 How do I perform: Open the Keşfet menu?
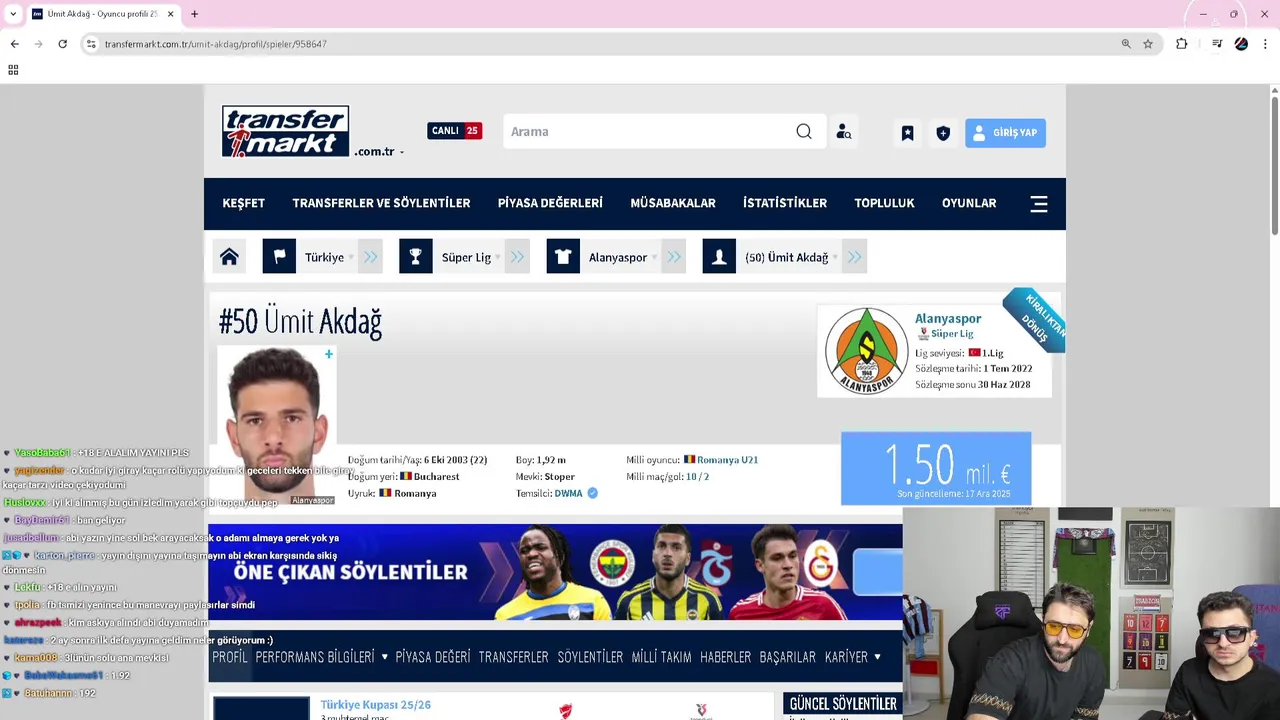[244, 203]
